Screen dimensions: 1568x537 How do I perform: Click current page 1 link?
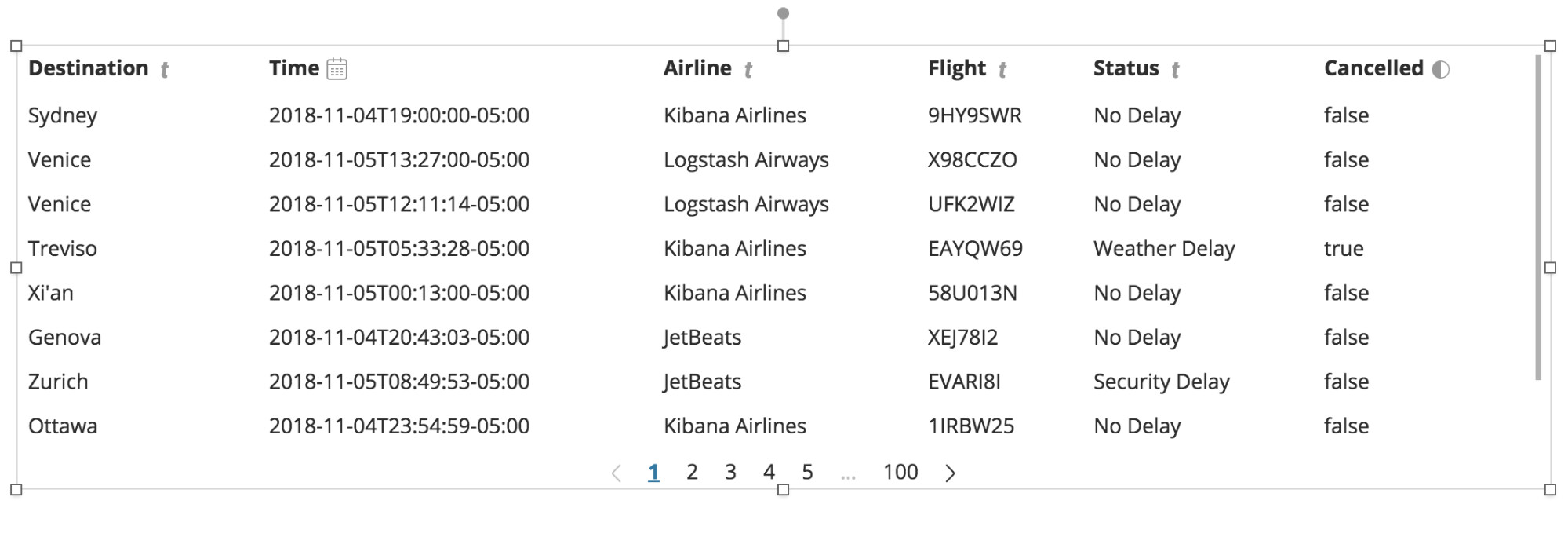click(x=653, y=472)
